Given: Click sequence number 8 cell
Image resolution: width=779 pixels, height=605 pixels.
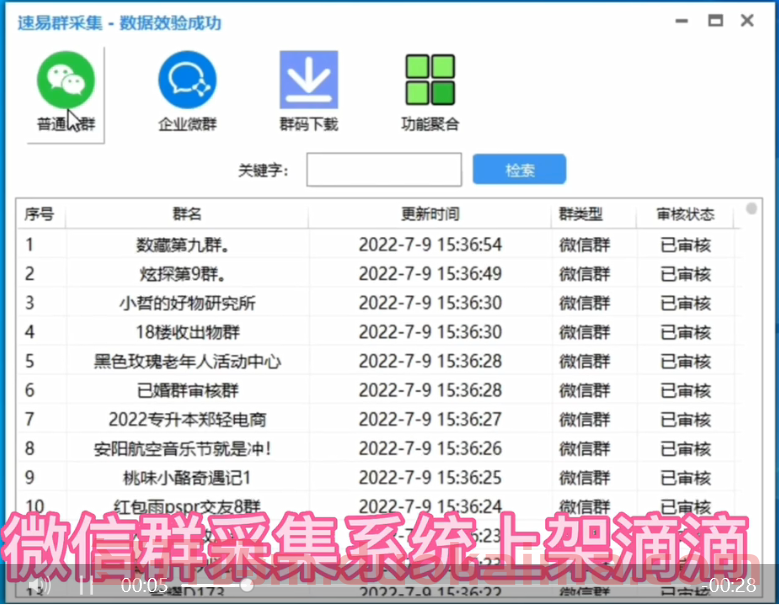Looking at the screenshot, I should pyautogui.click(x=30, y=449).
